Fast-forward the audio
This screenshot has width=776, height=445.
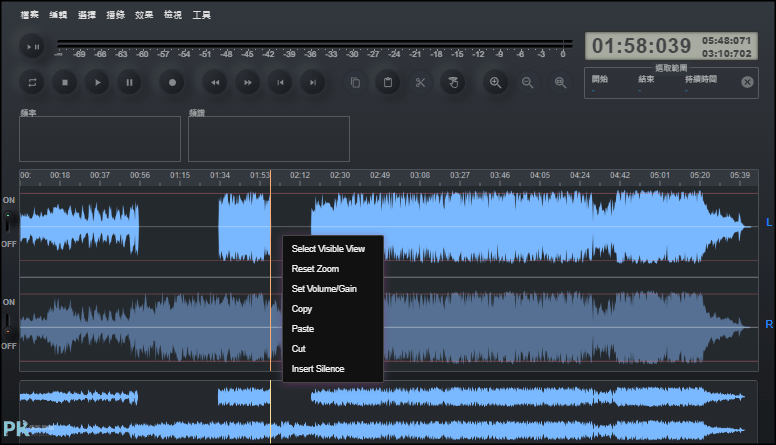[248, 83]
